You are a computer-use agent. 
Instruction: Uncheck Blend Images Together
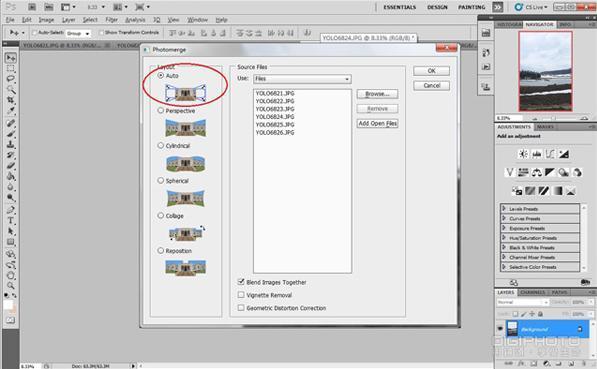click(241, 282)
